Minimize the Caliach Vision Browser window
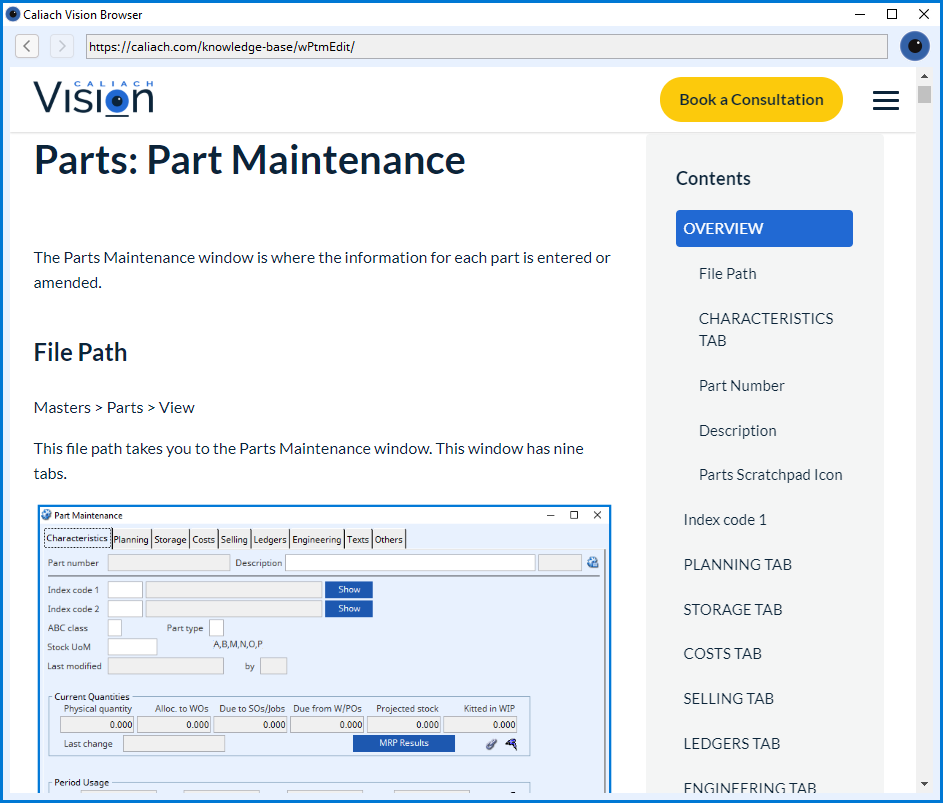The image size is (943, 803). click(860, 14)
